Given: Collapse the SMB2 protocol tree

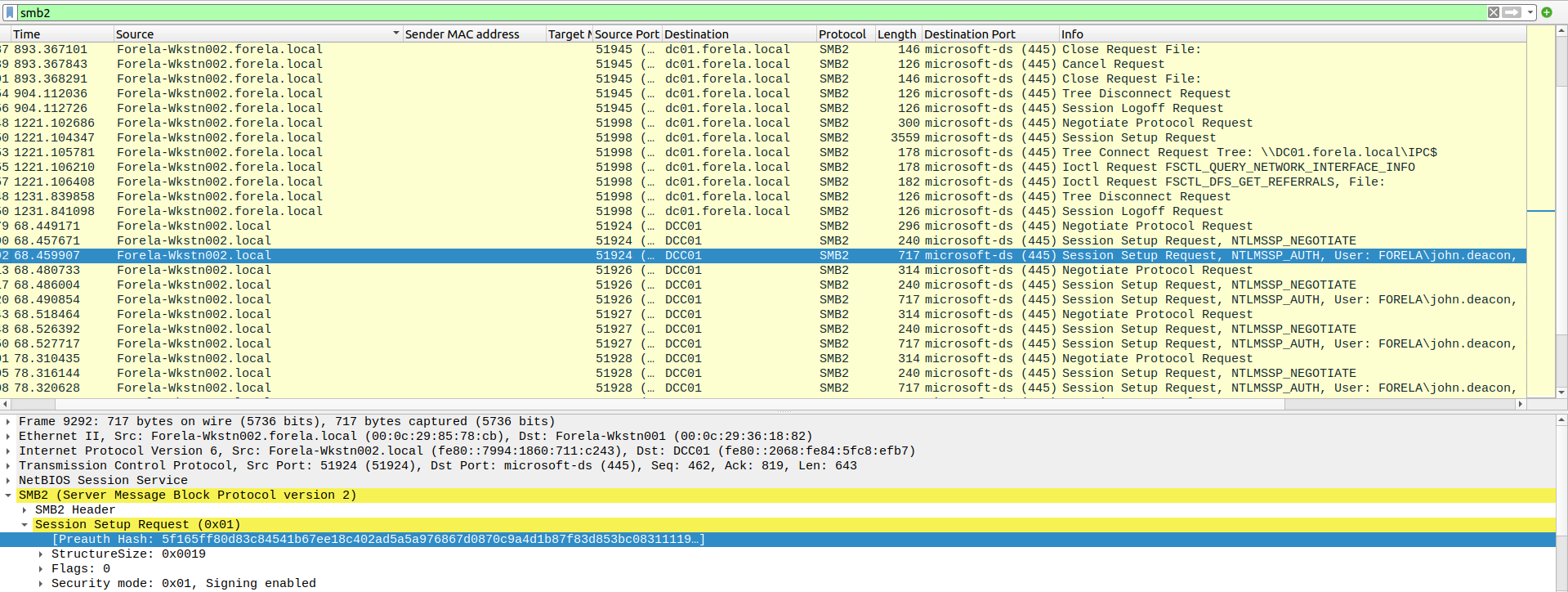Looking at the screenshot, I should pyautogui.click(x=8, y=496).
